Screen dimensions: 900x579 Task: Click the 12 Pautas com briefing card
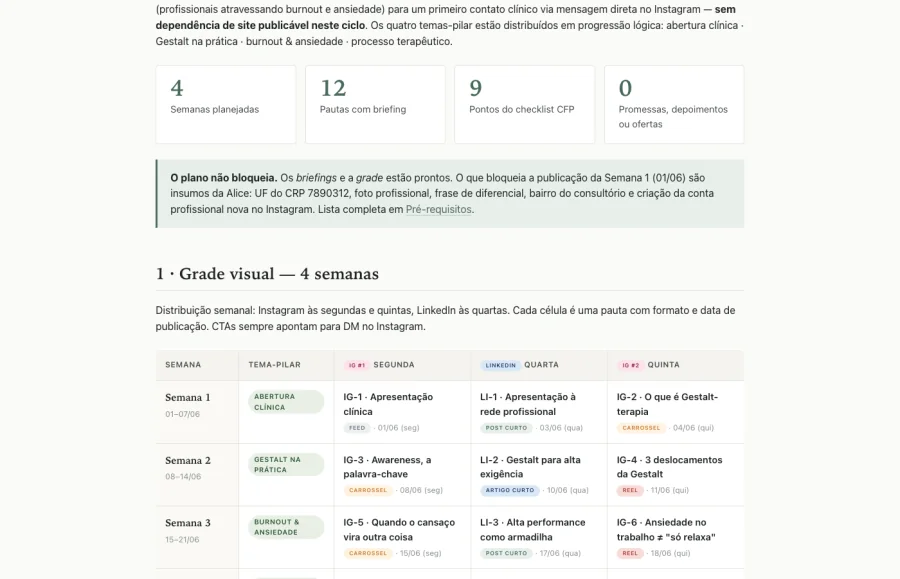(375, 104)
